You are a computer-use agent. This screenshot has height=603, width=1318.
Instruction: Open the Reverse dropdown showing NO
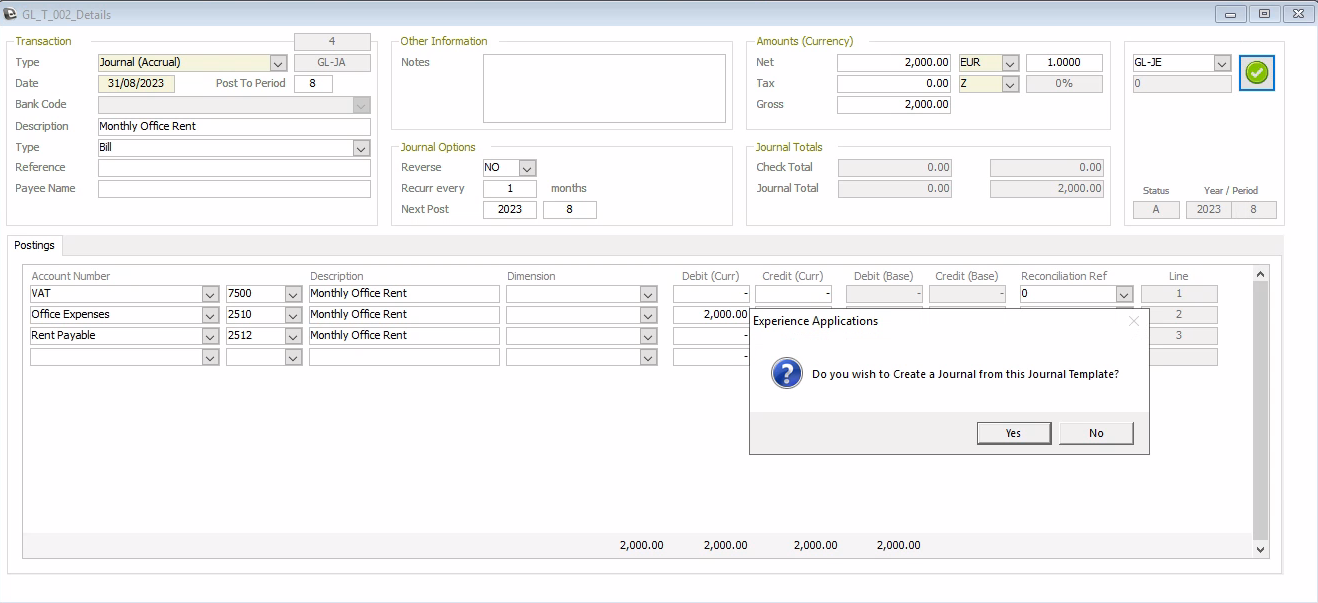[529, 167]
